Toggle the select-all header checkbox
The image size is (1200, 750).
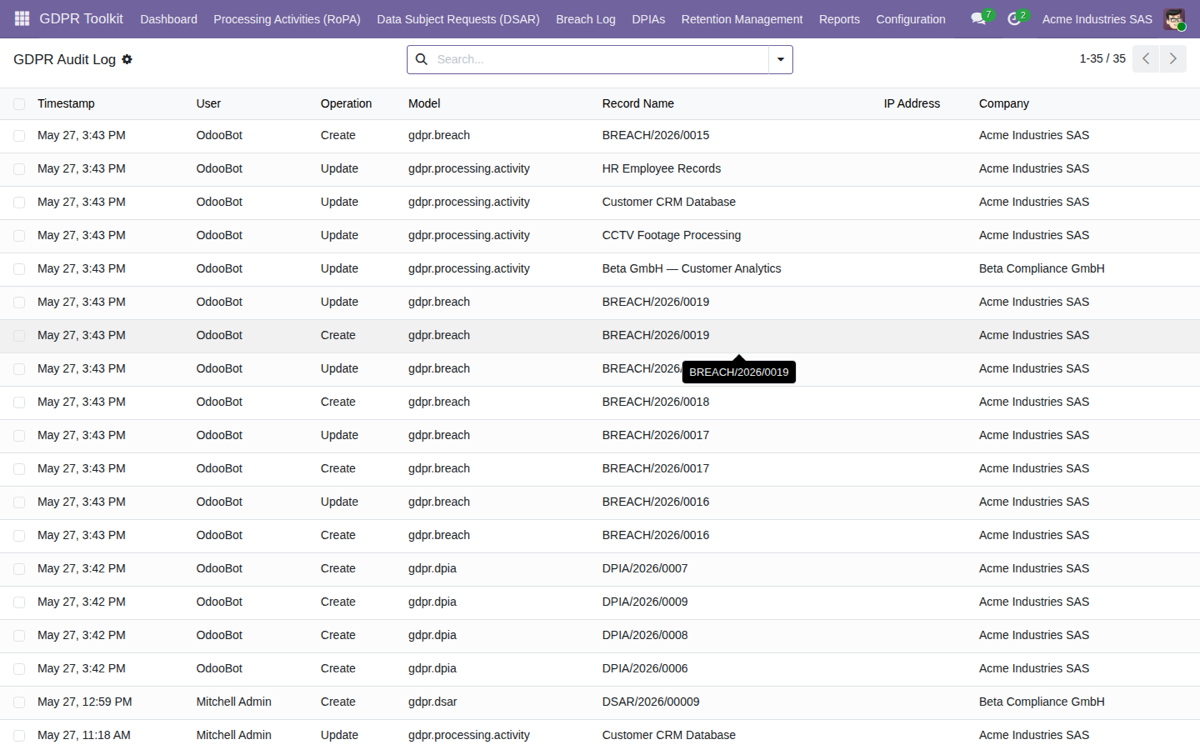point(19,104)
